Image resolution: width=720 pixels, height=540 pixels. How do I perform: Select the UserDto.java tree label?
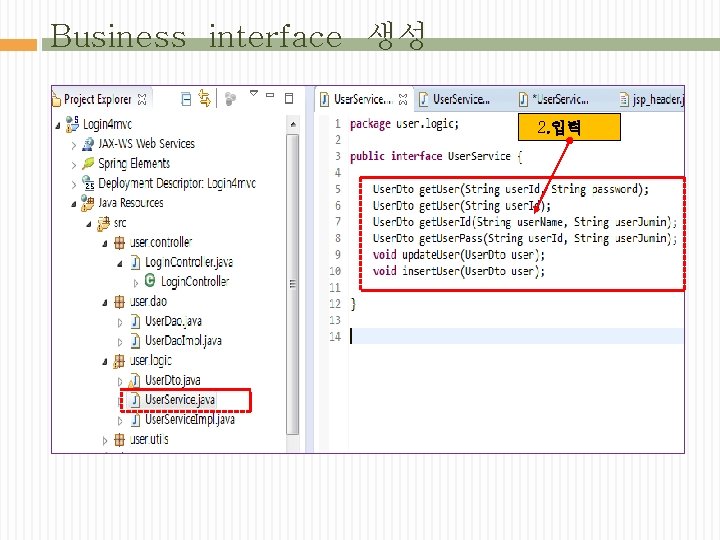coord(173,380)
